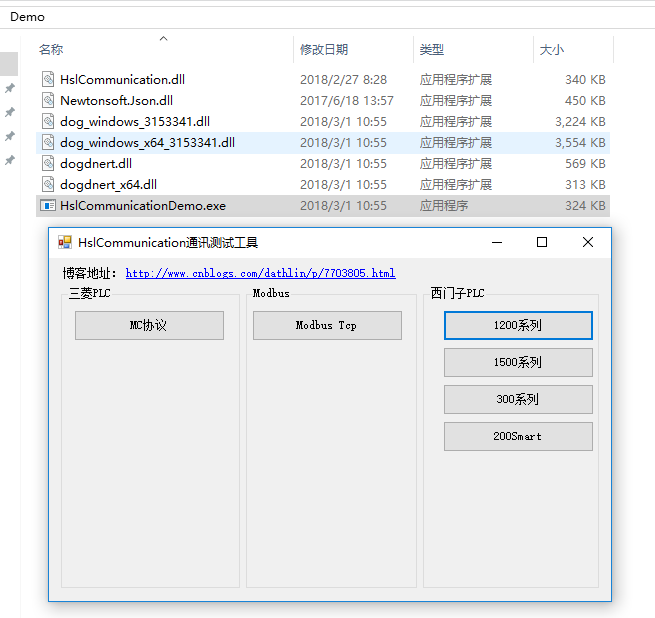Image resolution: width=655 pixels, height=618 pixels.
Task: Open the Siemens 1500系列 button
Action: (x=518, y=362)
